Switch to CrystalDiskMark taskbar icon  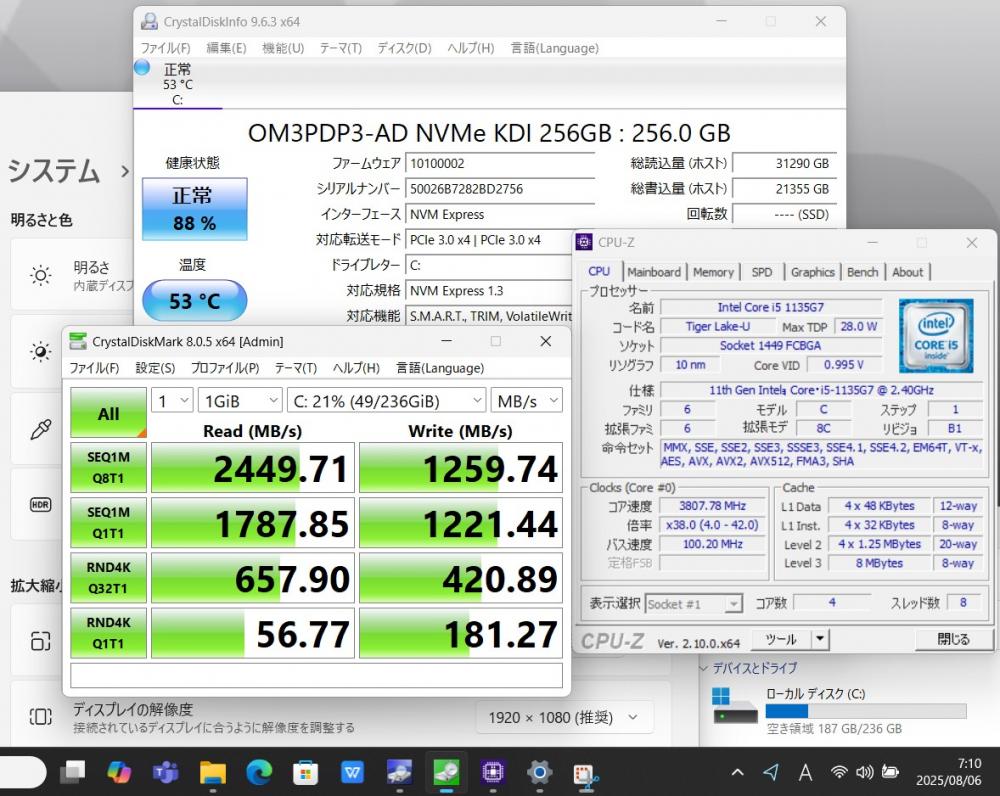pyautogui.click(x=446, y=772)
